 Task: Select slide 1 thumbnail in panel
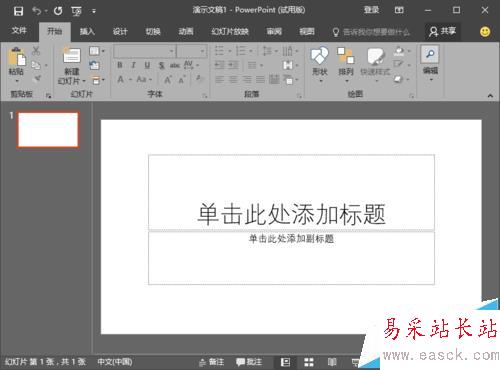click(48, 130)
